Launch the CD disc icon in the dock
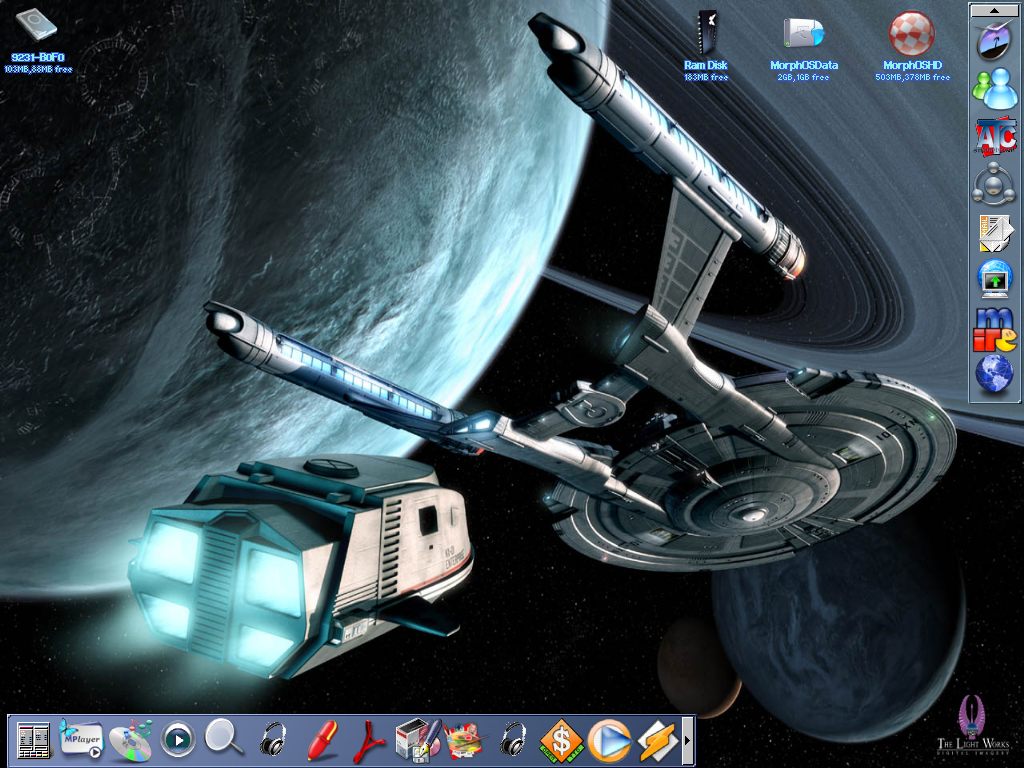Screen dimensions: 1024x768 click(131, 741)
